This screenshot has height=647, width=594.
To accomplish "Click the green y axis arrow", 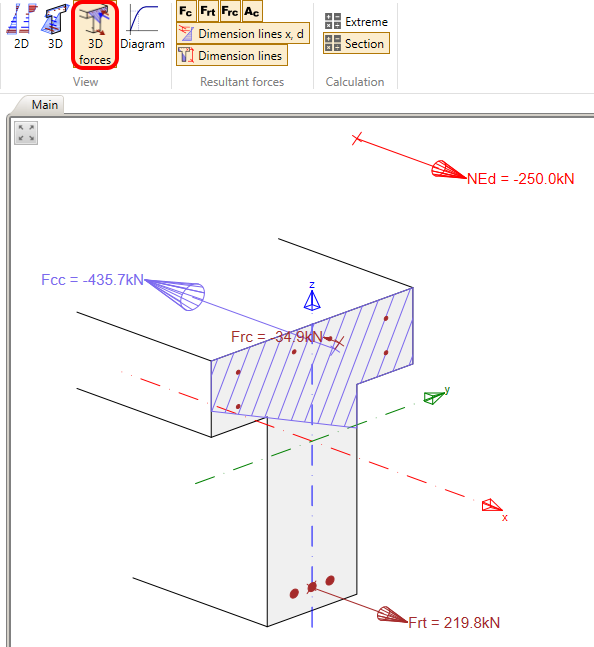I will [x=434, y=397].
